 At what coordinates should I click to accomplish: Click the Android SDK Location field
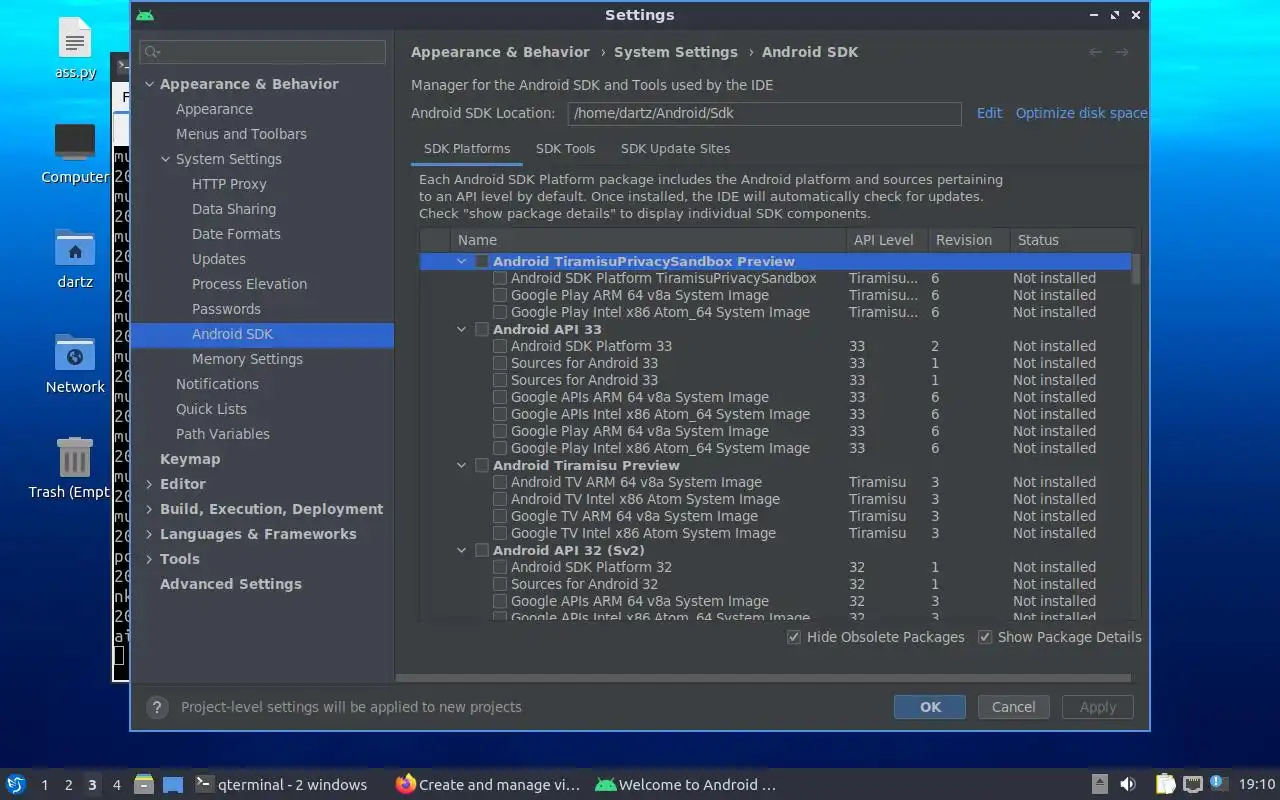[764, 113]
